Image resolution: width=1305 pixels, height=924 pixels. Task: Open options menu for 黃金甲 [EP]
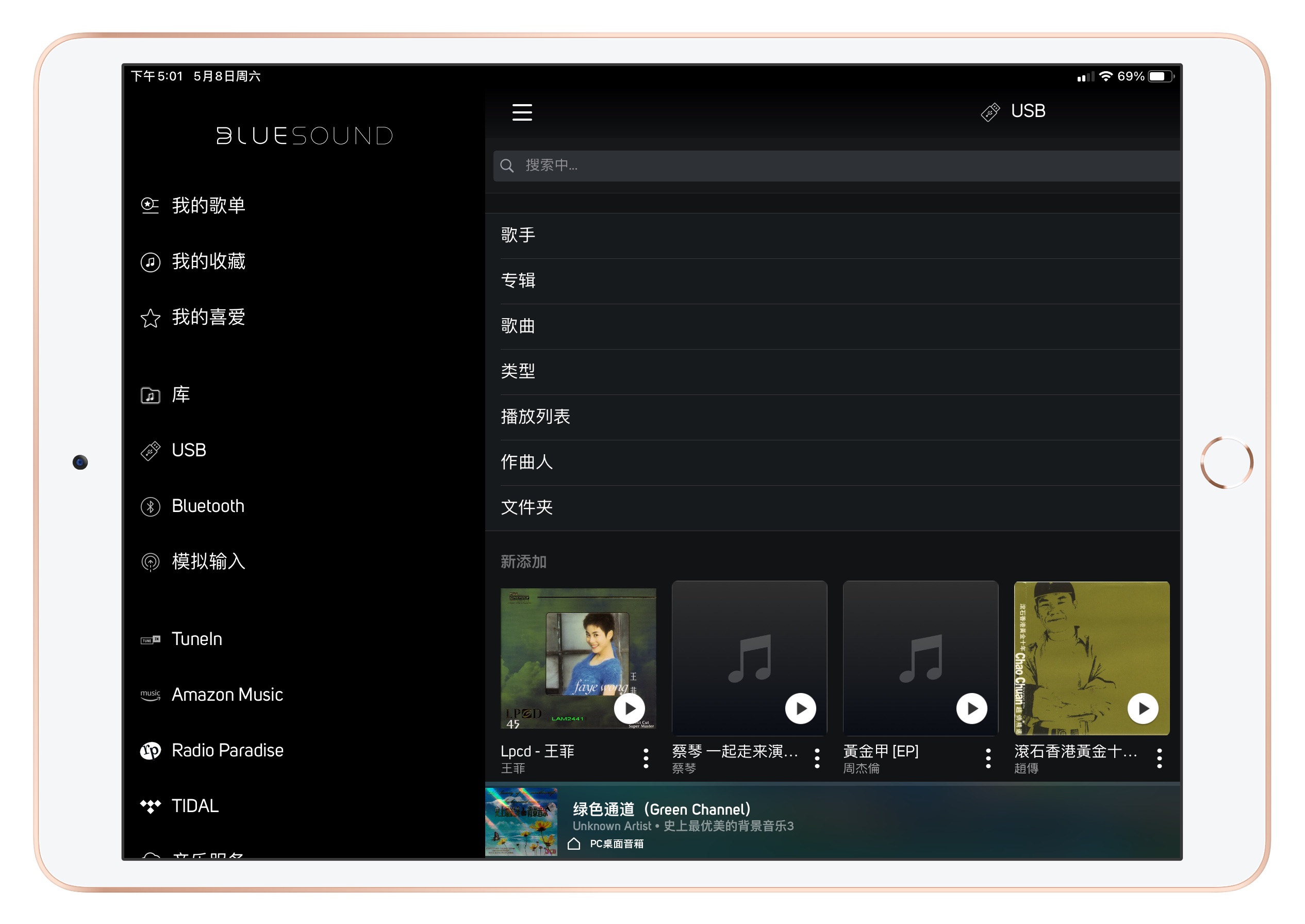pyautogui.click(x=988, y=757)
